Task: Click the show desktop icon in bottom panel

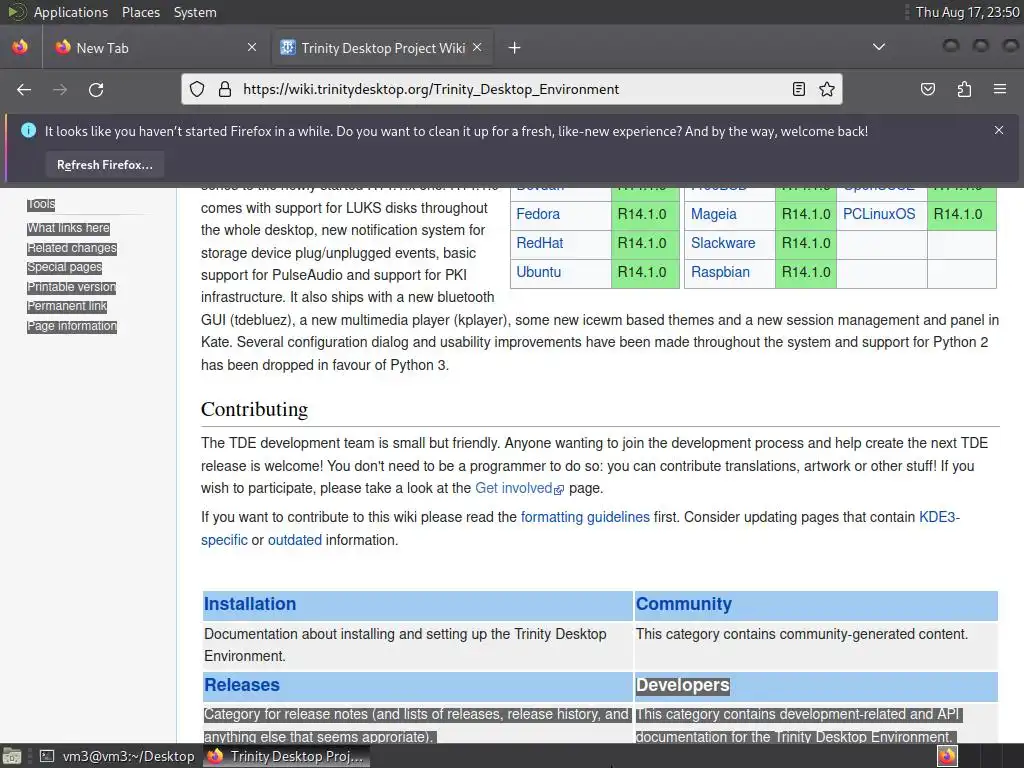Action: [x=12, y=756]
